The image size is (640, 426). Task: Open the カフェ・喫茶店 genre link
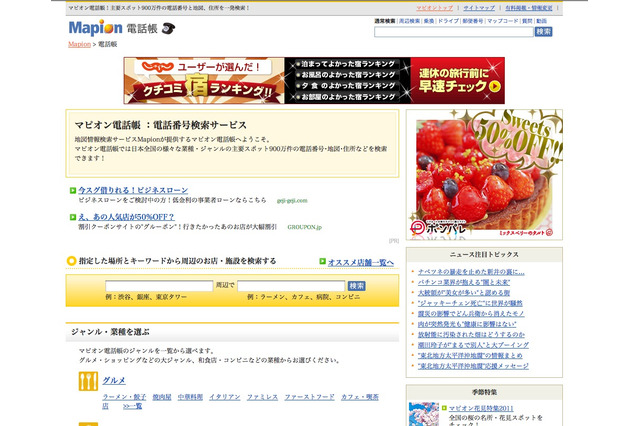pyautogui.click(x=360, y=397)
